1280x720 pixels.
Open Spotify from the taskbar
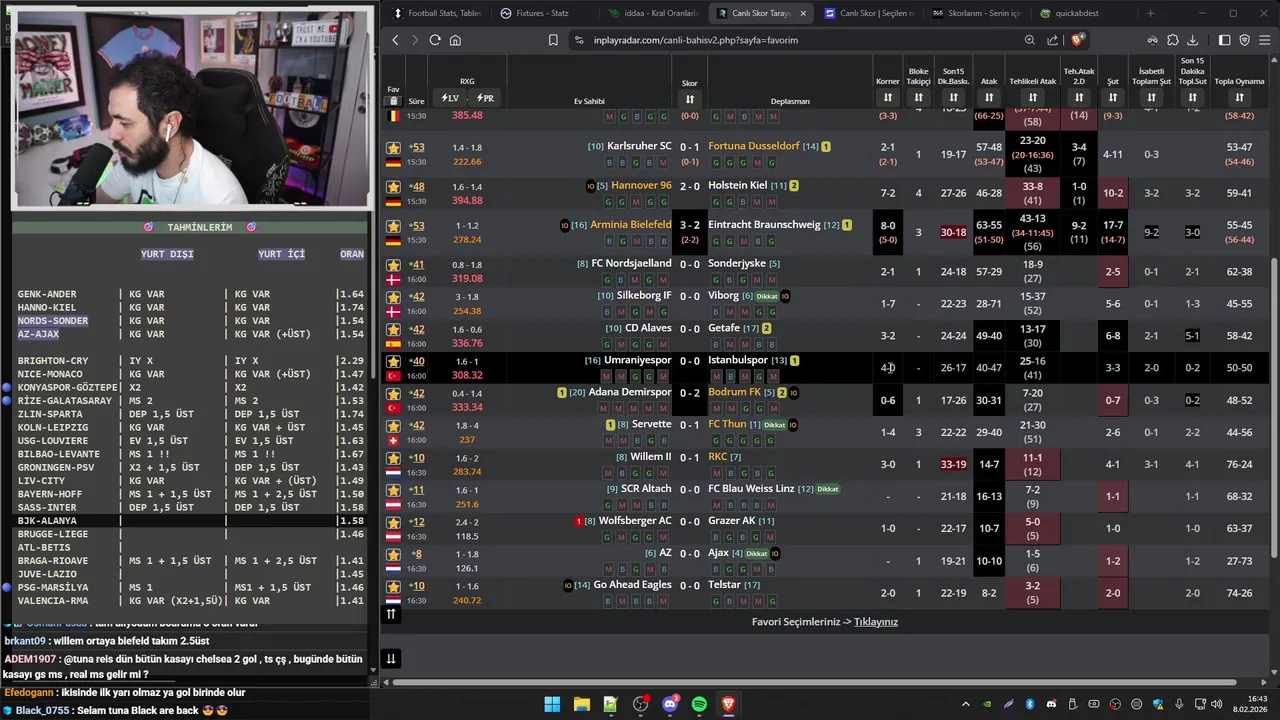[x=699, y=704]
